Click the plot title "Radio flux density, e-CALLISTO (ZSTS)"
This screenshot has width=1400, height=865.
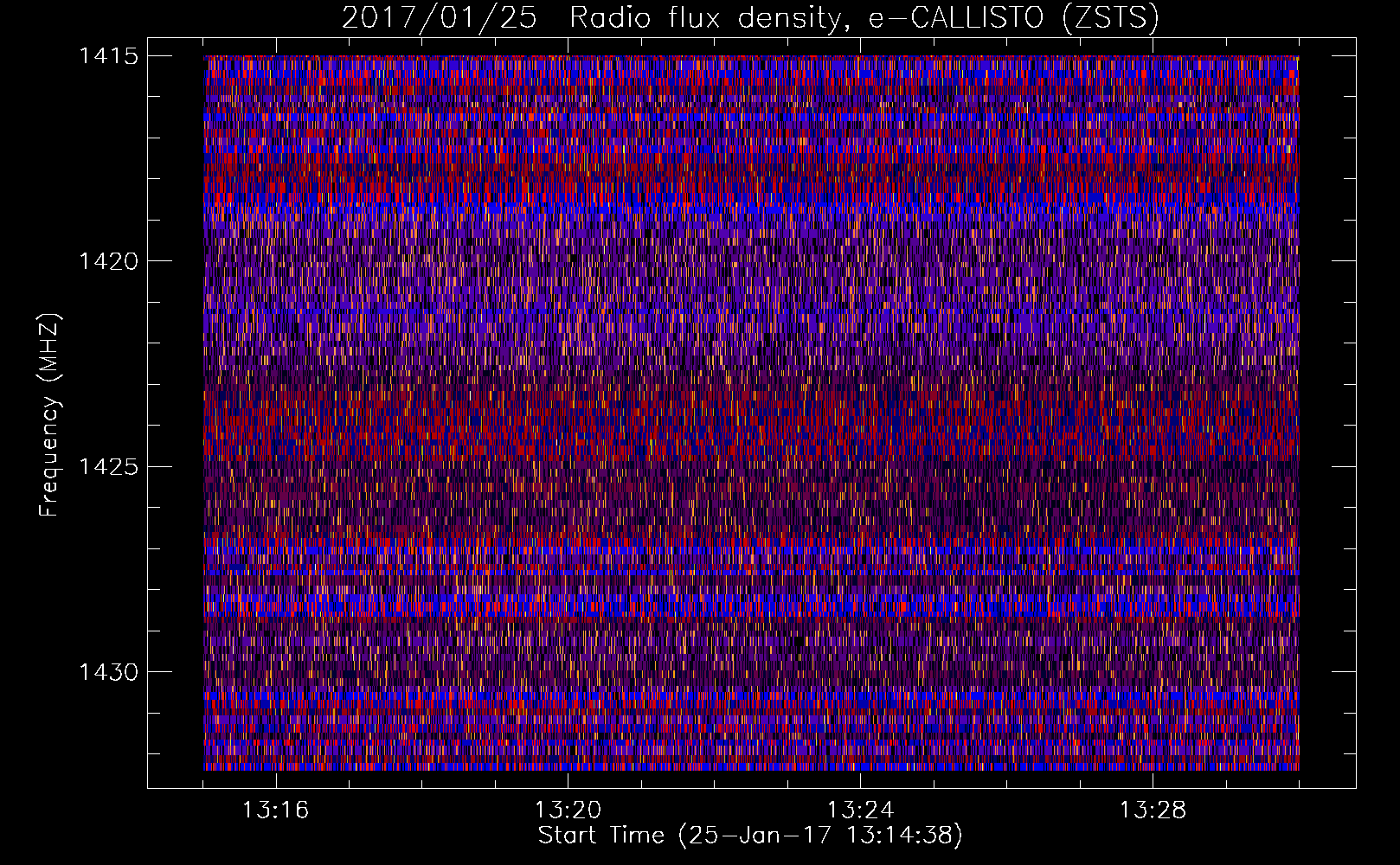[864, 18]
